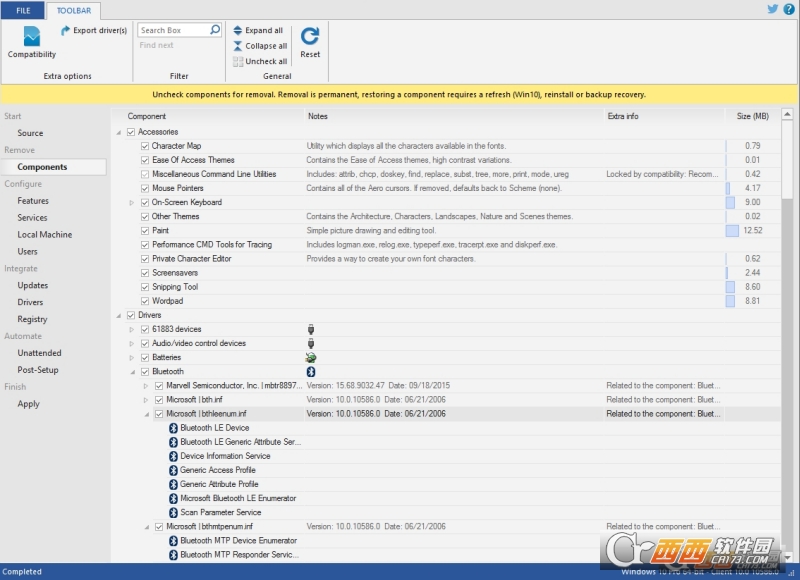The height and width of the screenshot is (580, 800).
Task: Click the scrollbar up arrow
Action: tap(787, 114)
